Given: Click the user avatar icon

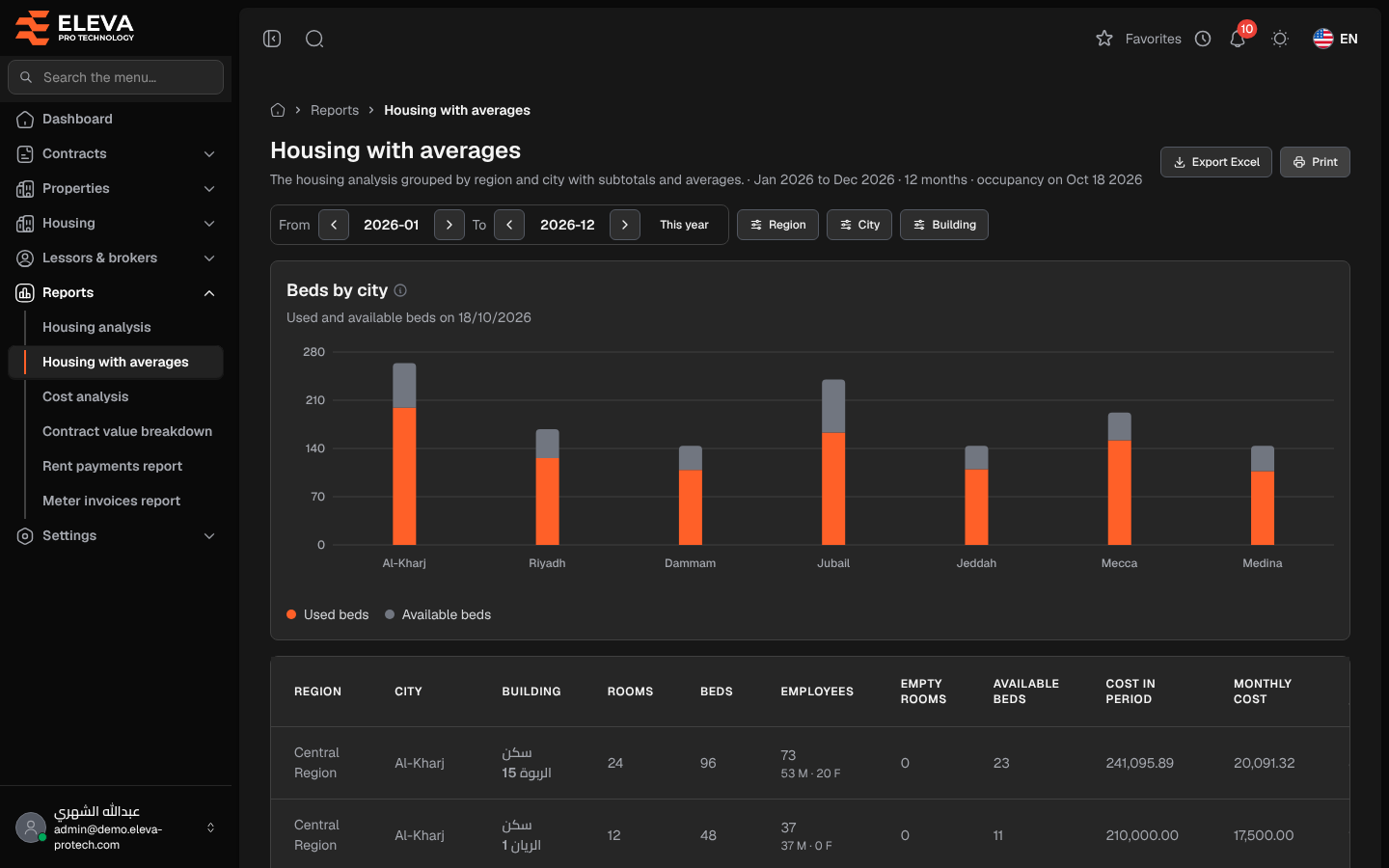Looking at the screenshot, I should coord(31,827).
